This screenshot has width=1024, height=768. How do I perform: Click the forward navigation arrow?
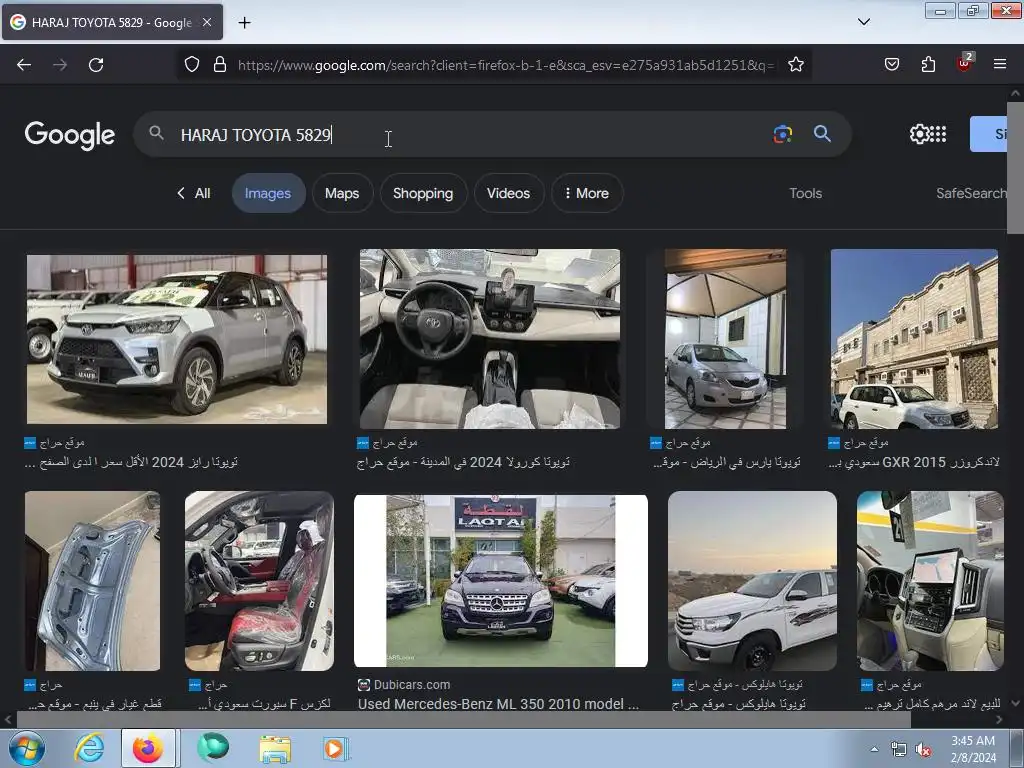(x=60, y=65)
